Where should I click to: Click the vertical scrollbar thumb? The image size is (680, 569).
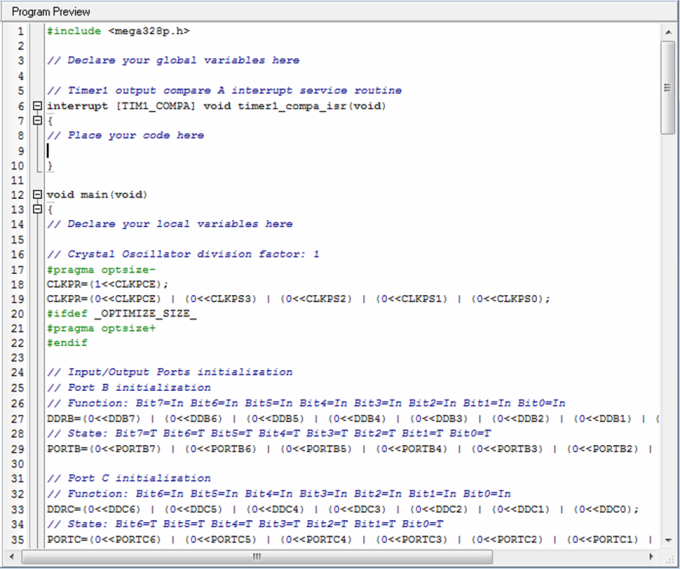tap(668, 88)
